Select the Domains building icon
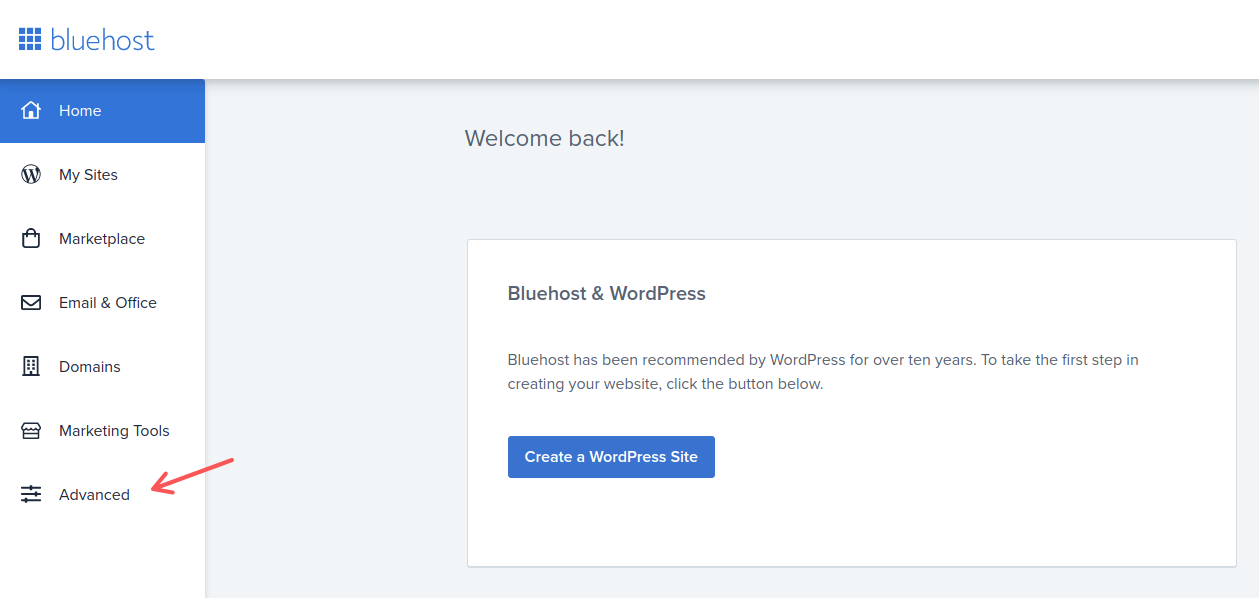Viewport: 1259px width, 598px height. point(30,366)
